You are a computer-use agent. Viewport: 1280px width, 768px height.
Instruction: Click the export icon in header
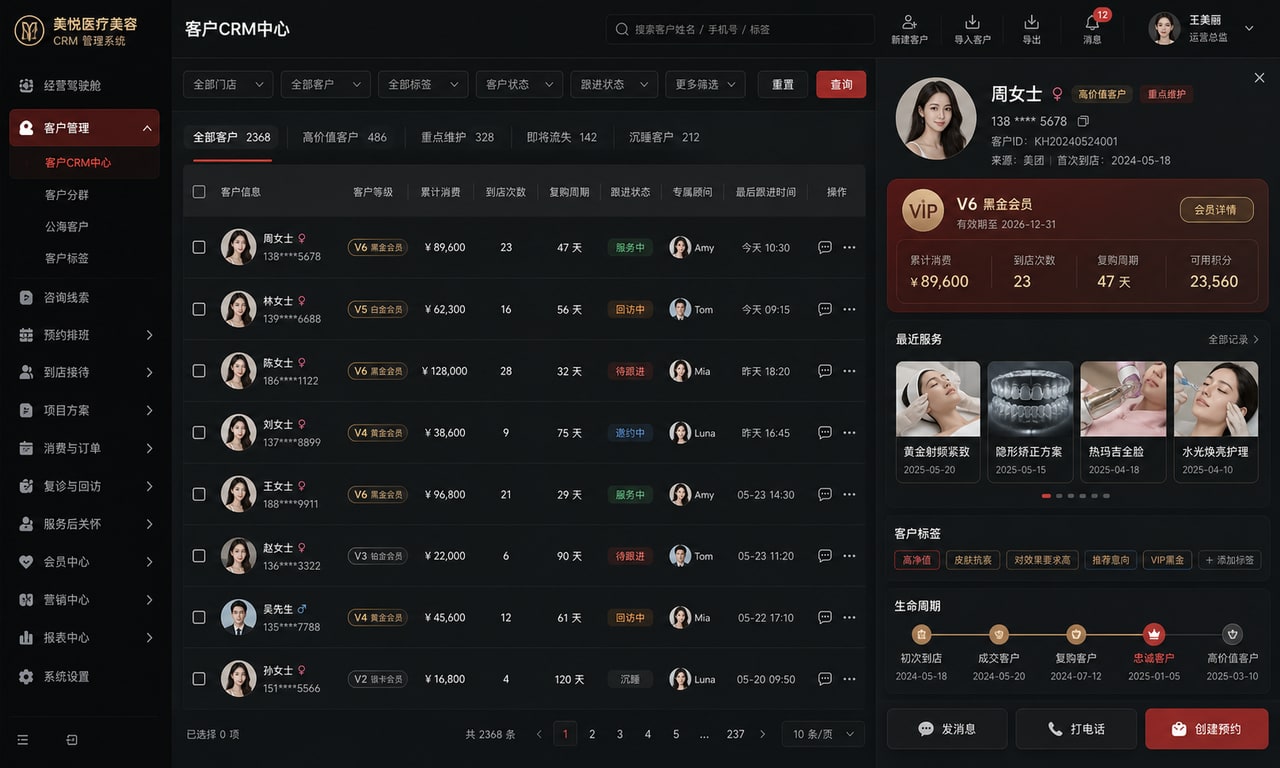(x=1032, y=22)
